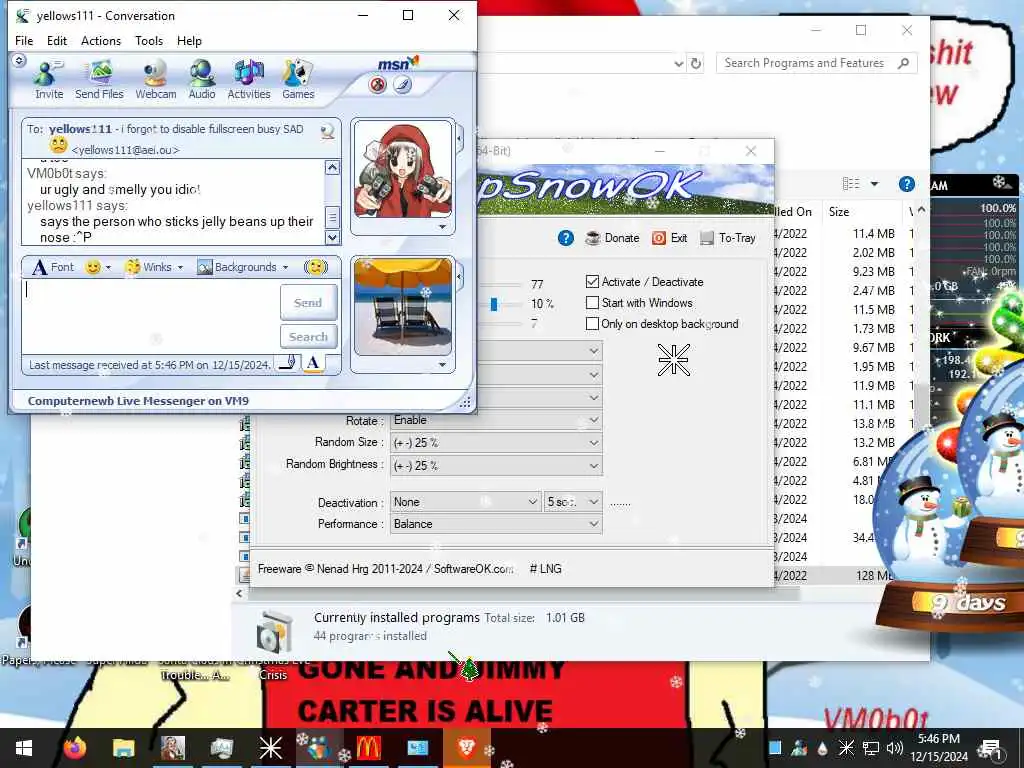Click Exit in DesktopSnowOK

click(x=669, y=238)
